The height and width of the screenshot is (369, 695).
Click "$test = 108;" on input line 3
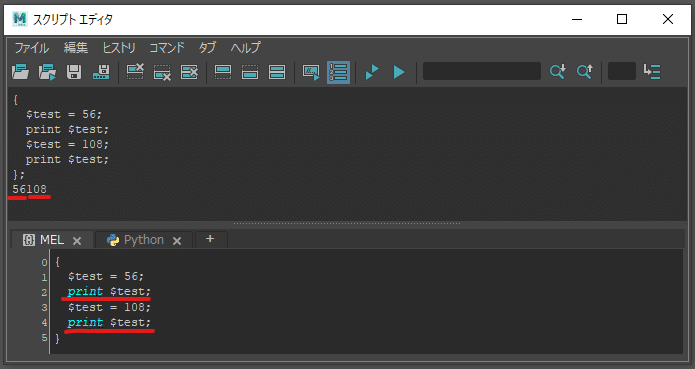[x=109, y=307]
